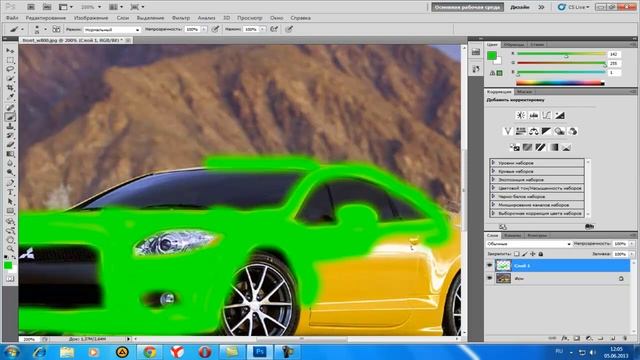
Task: Toggle airbrush mode in options bar
Action: pos(274,29)
